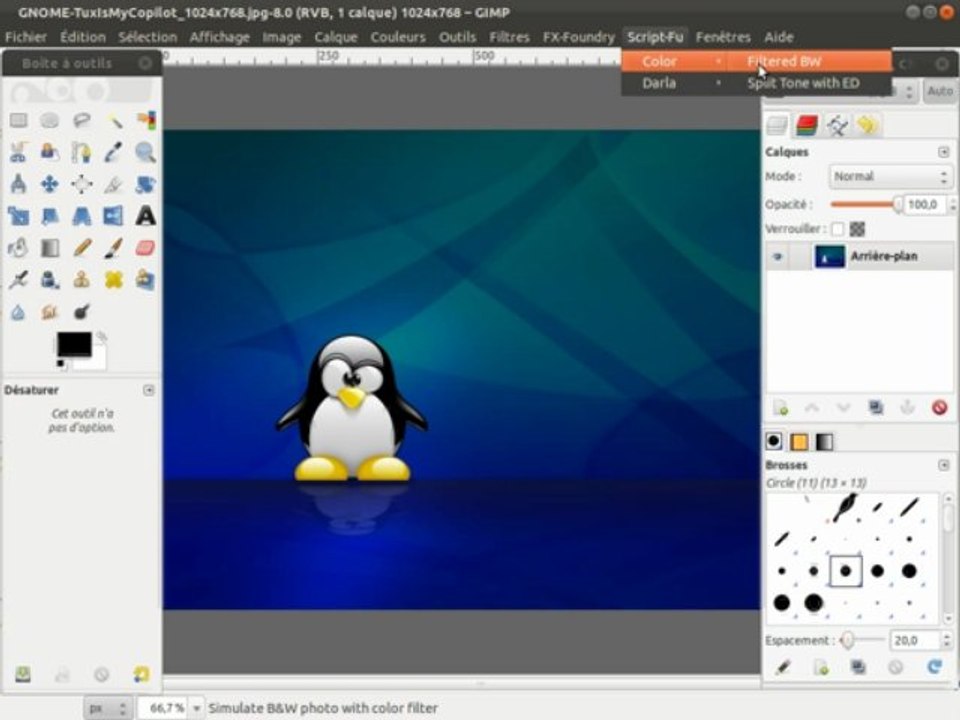Select the Fuzzy Select magic wand tool
960x720 pixels.
pos(114,120)
